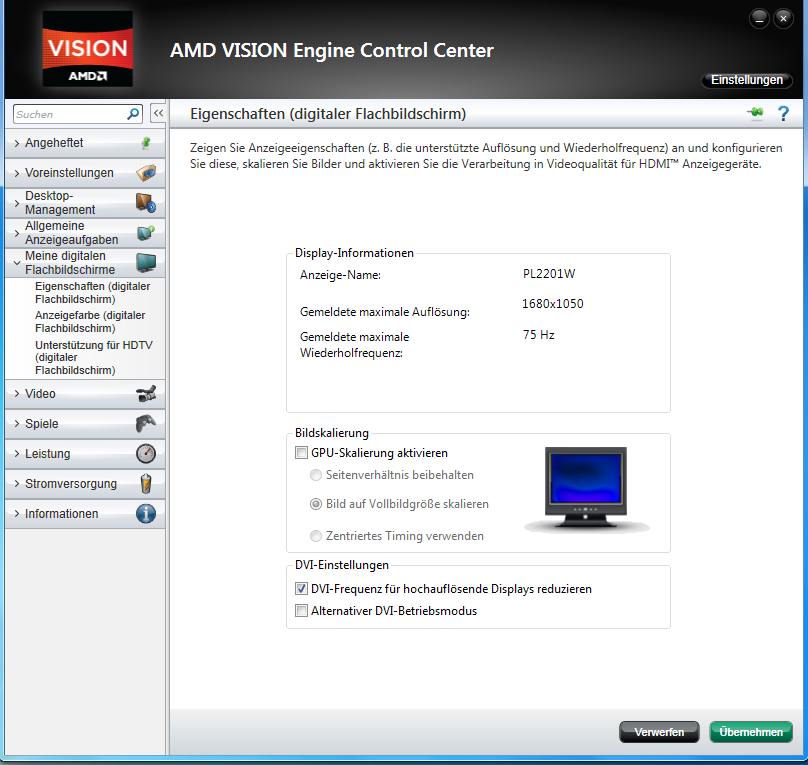Screen dimensions: 808x765
Task: Open the Spiele menu label
Action: coord(42,423)
